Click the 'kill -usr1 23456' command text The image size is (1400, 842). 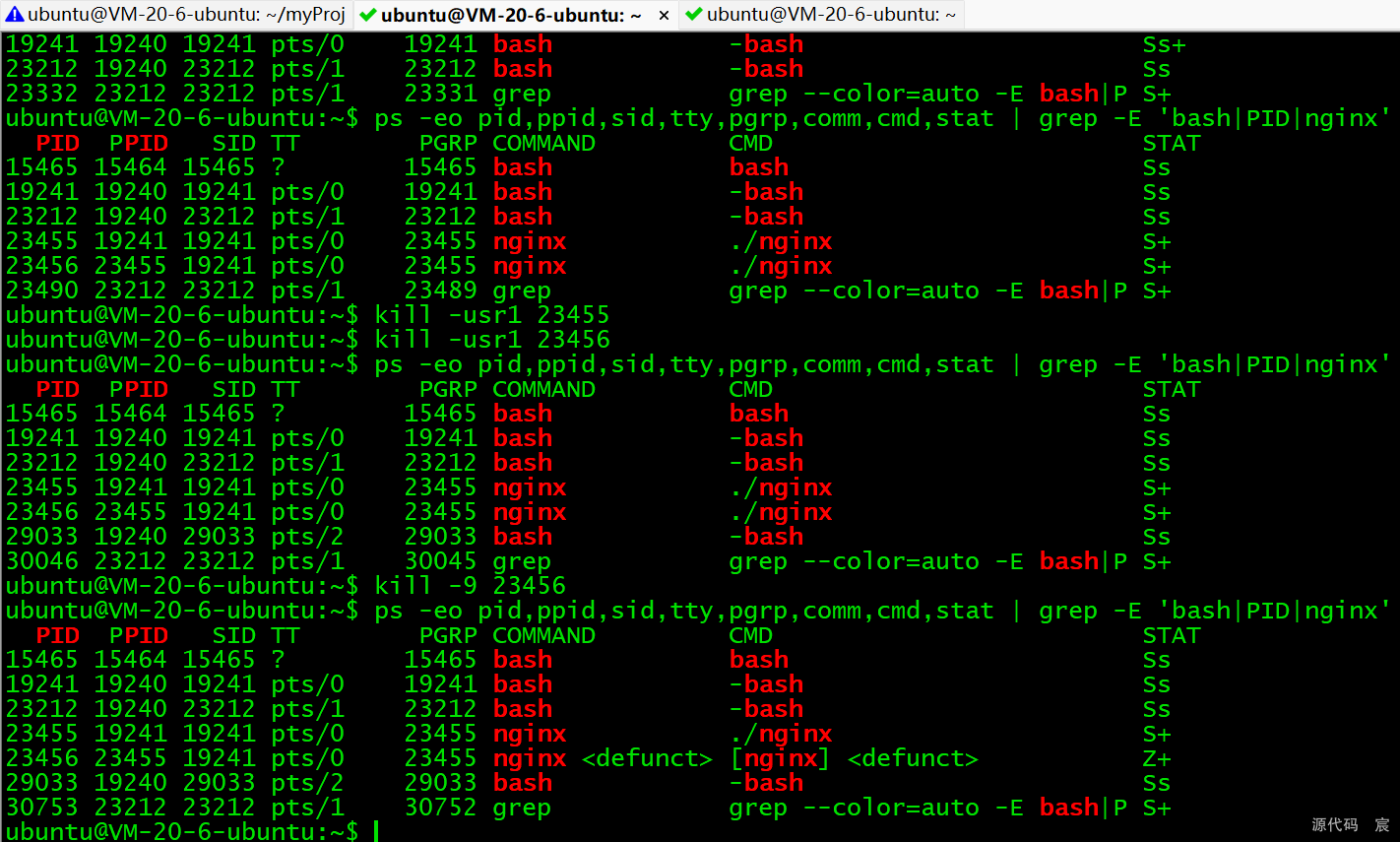(x=492, y=340)
